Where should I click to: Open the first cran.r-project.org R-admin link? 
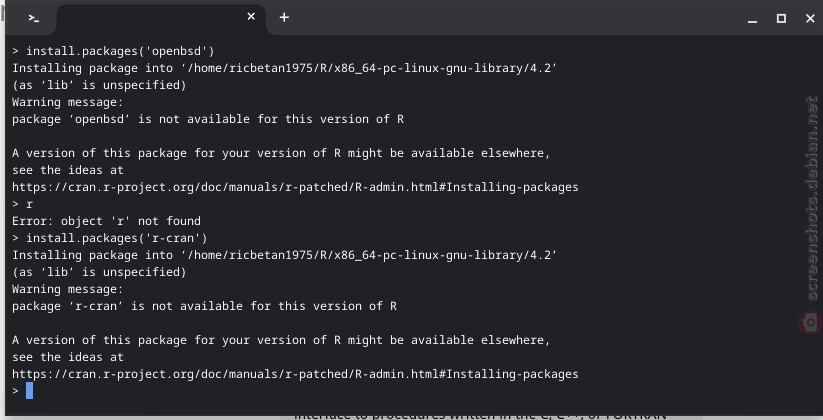point(295,187)
